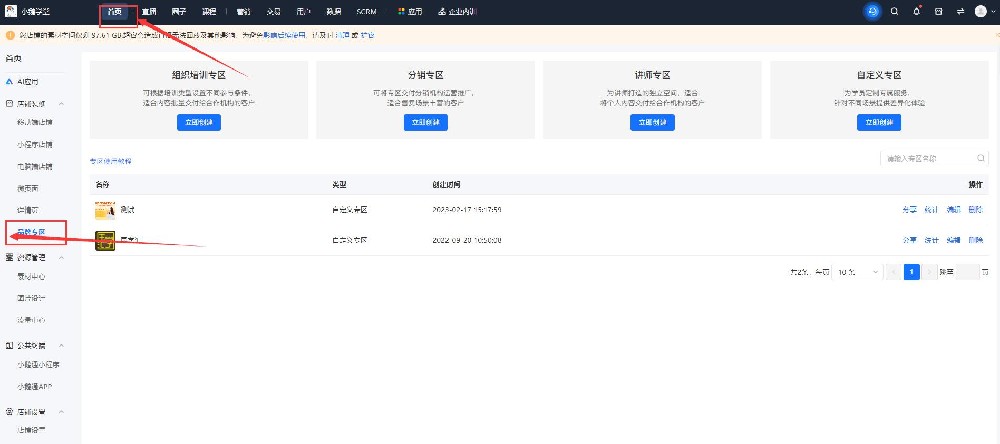Click 编辑 for the 测试 row

[x=953, y=209]
